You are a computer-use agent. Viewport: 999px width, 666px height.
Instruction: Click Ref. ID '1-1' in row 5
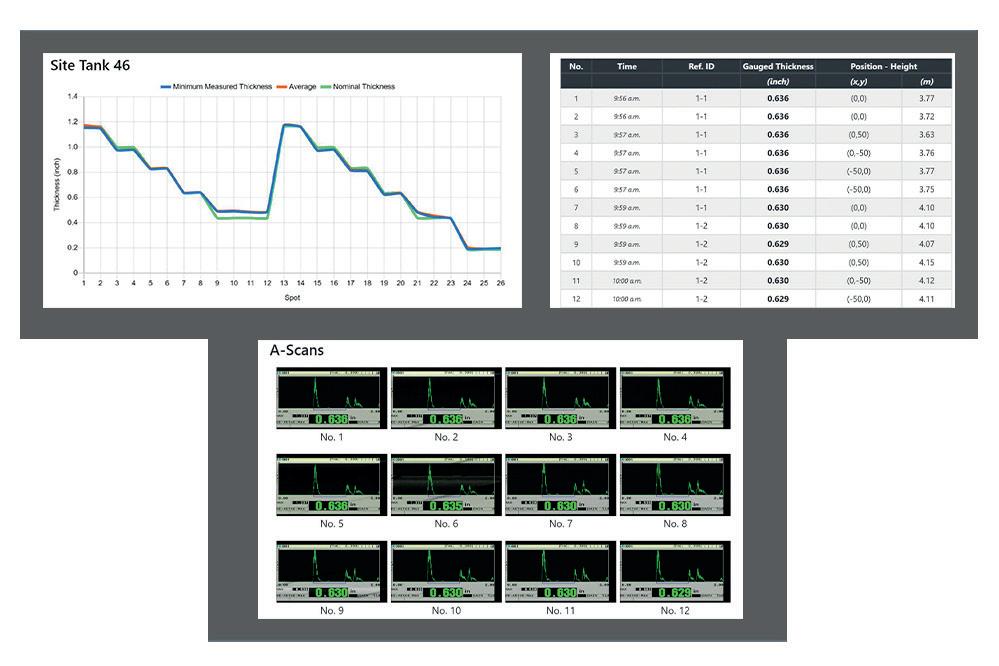(x=701, y=171)
